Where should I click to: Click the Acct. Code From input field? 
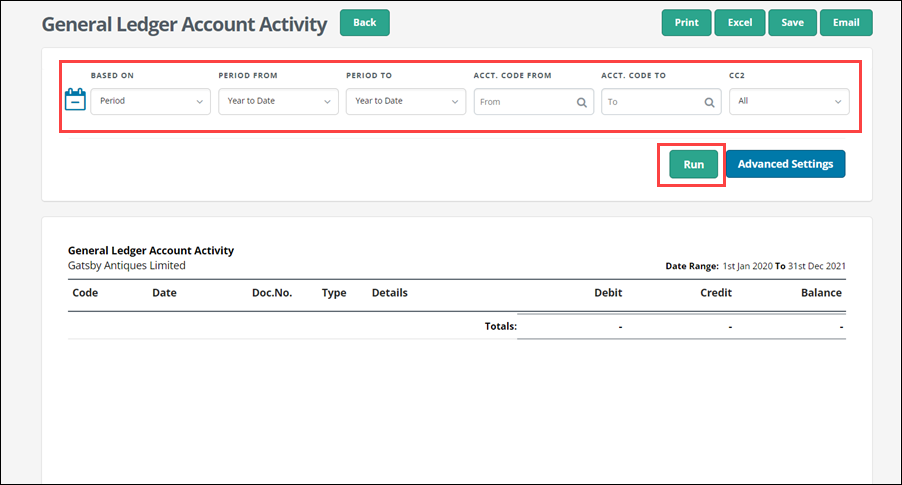(x=534, y=102)
